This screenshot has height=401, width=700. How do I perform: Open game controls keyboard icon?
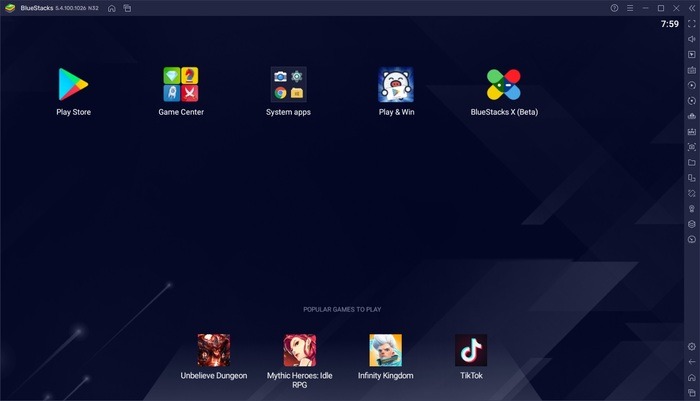tap(692, 70)
